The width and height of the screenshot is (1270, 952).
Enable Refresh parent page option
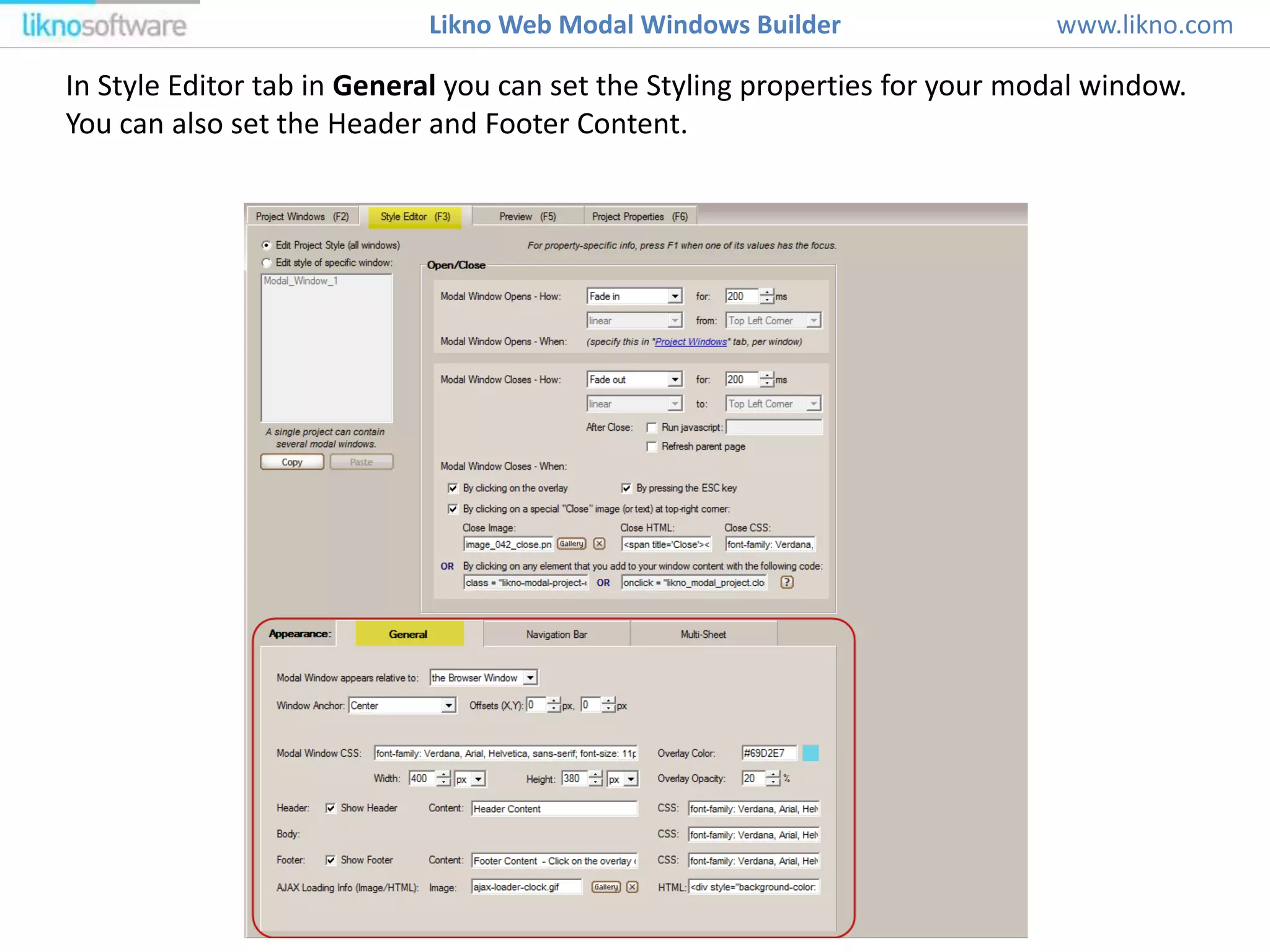[x=651, y=447]
